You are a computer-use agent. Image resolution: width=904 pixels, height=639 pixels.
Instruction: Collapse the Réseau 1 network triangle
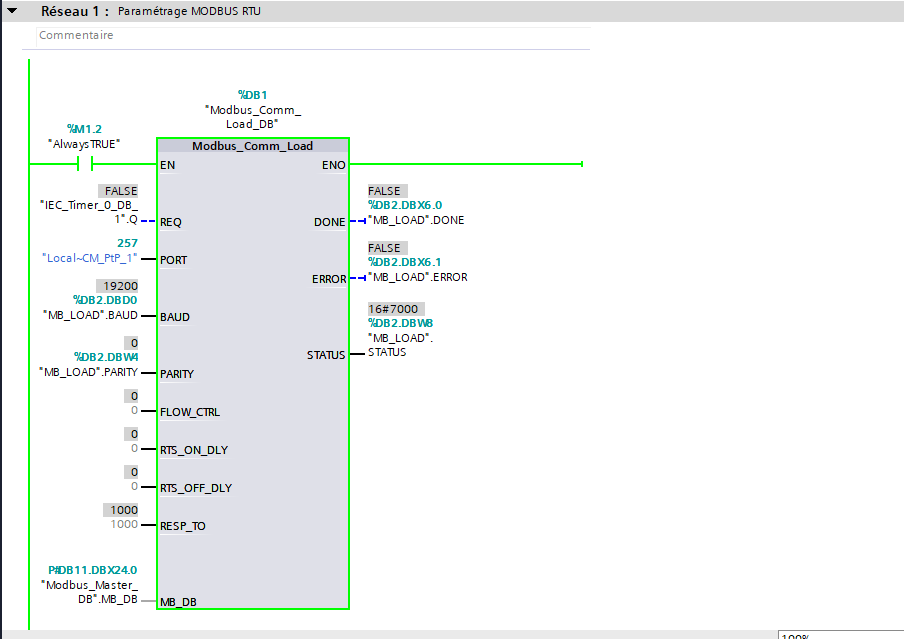pos(13,12)
